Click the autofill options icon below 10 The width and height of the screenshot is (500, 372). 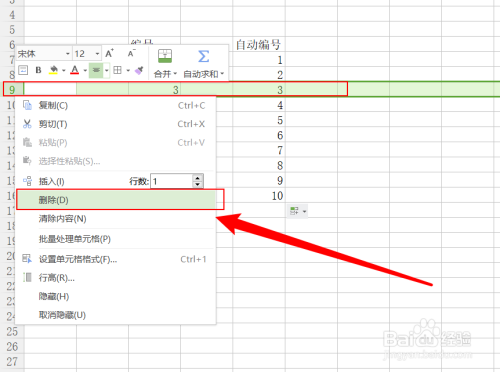(294, 211)
